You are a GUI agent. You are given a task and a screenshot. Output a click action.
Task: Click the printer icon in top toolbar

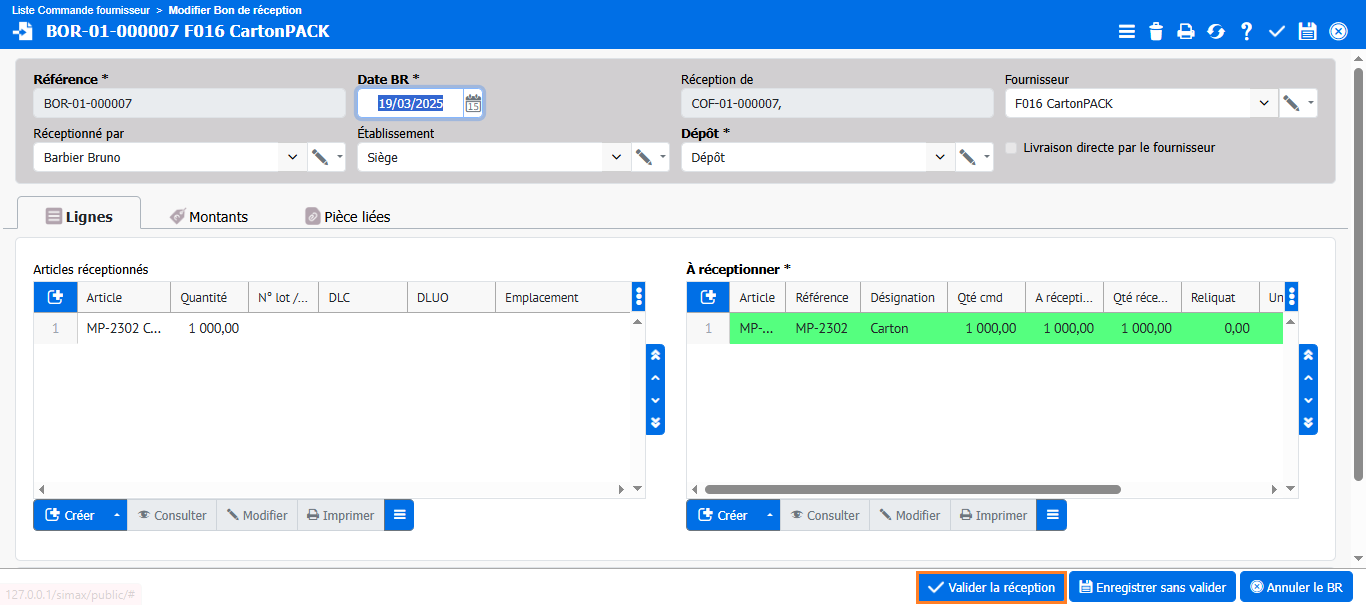(x=1186, y=31)
